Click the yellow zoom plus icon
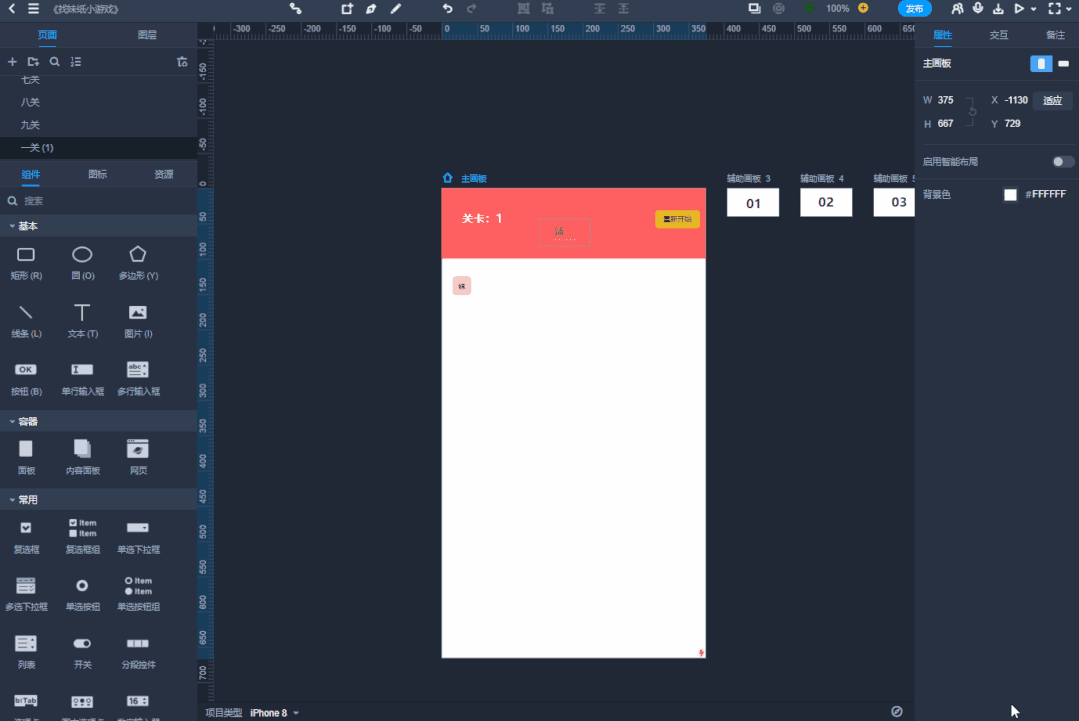 pyautogui.click(x=863, y=8)
